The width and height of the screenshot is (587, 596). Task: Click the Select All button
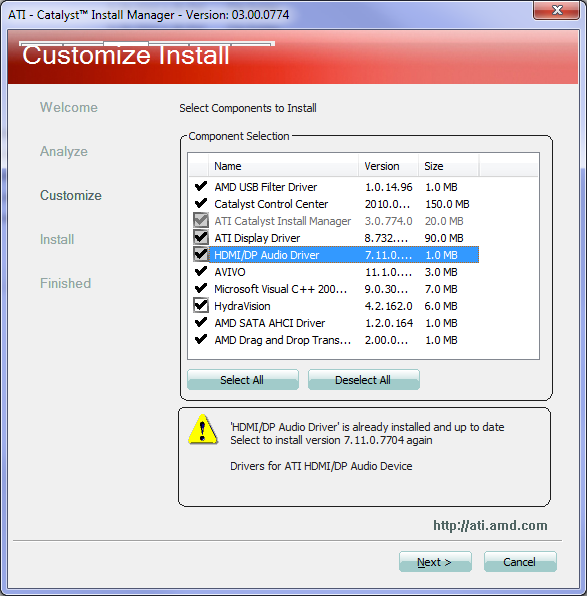pyautogui.click(x=243, y=380)
